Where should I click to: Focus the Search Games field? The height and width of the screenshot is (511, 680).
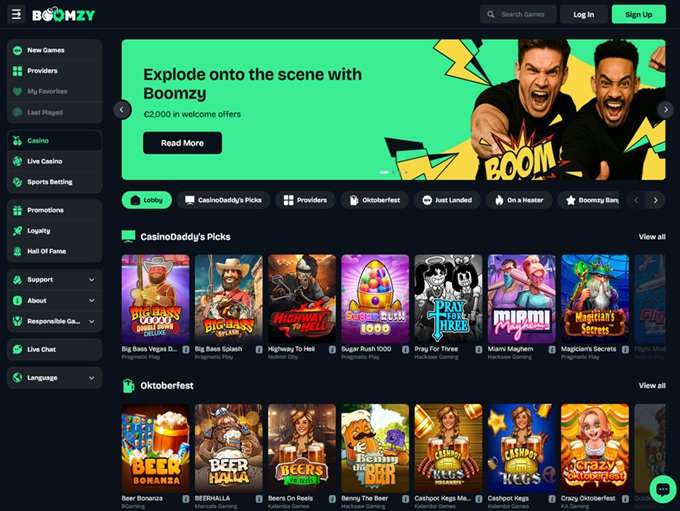tap(518, 14)
